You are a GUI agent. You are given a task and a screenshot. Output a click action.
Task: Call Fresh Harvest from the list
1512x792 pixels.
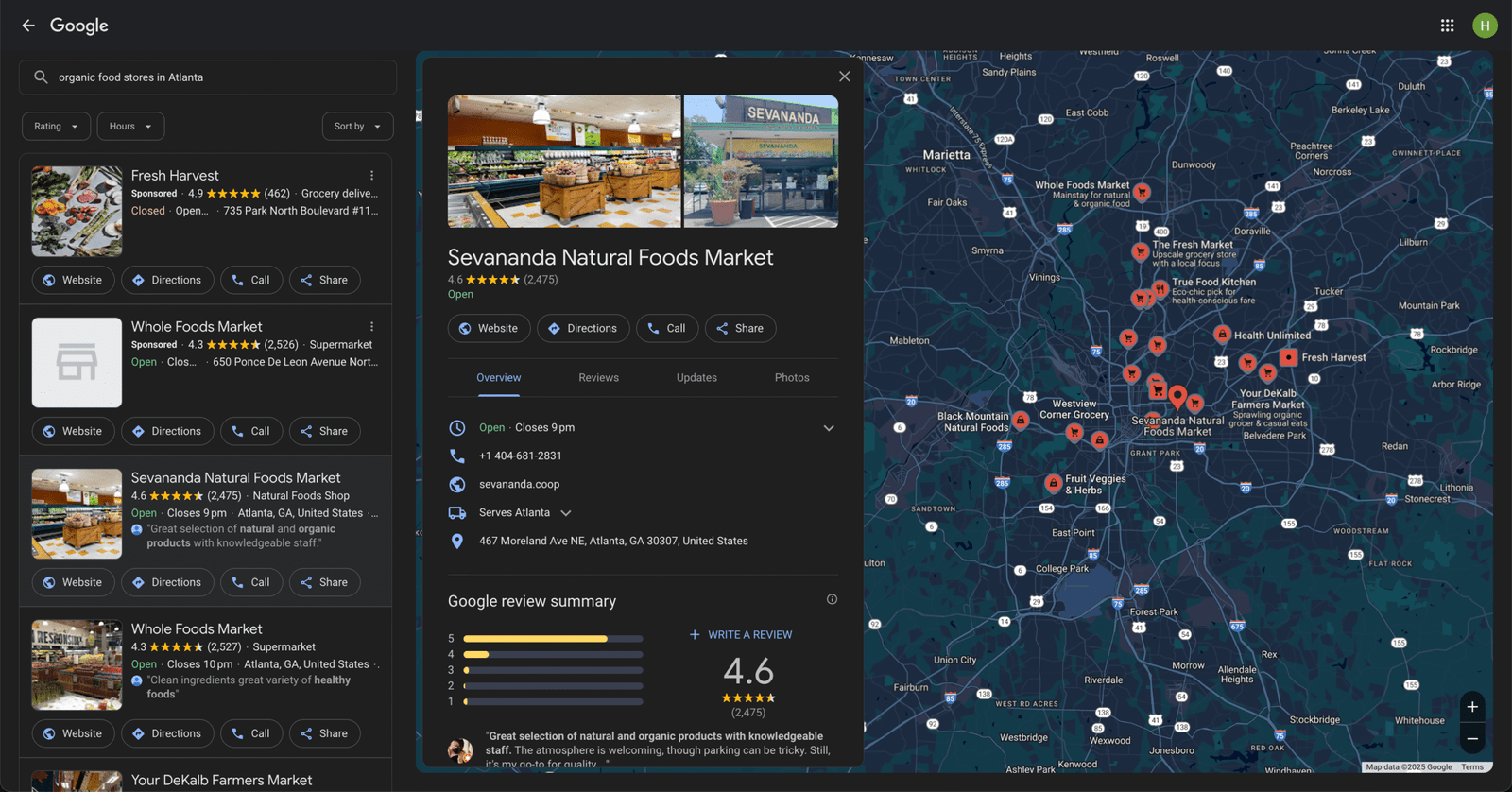pyautogui.click(x=251, y=280)
